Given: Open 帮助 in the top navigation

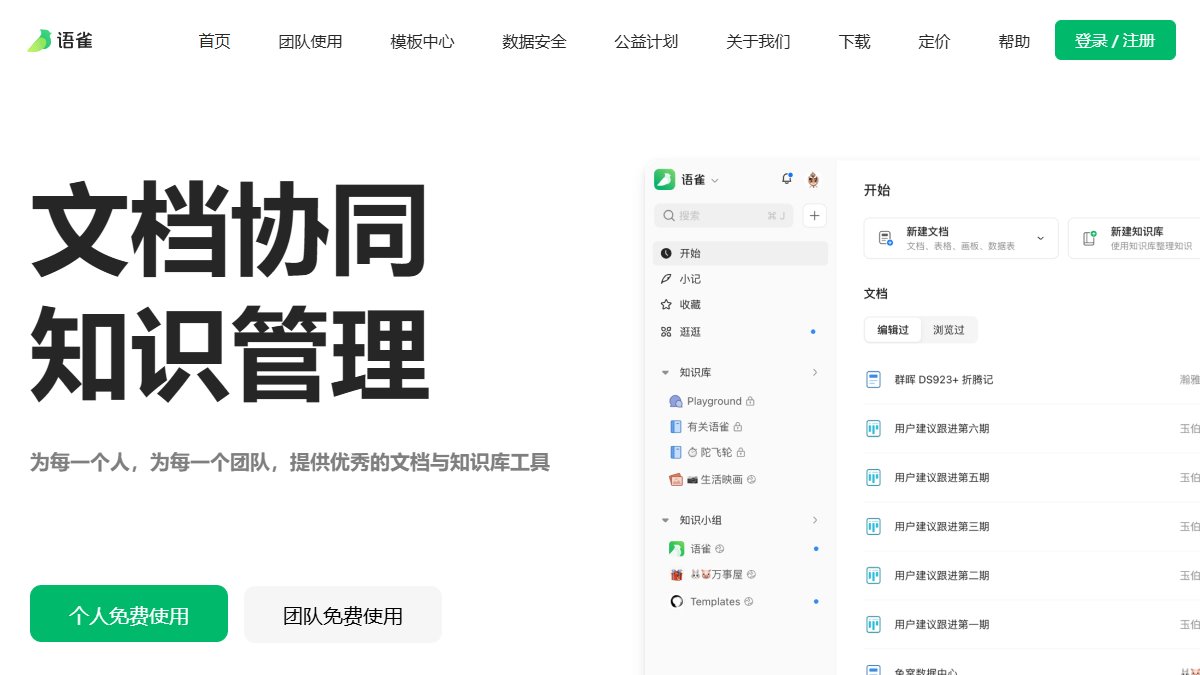Looking at the screenshot, I should tap(1014, 41).
